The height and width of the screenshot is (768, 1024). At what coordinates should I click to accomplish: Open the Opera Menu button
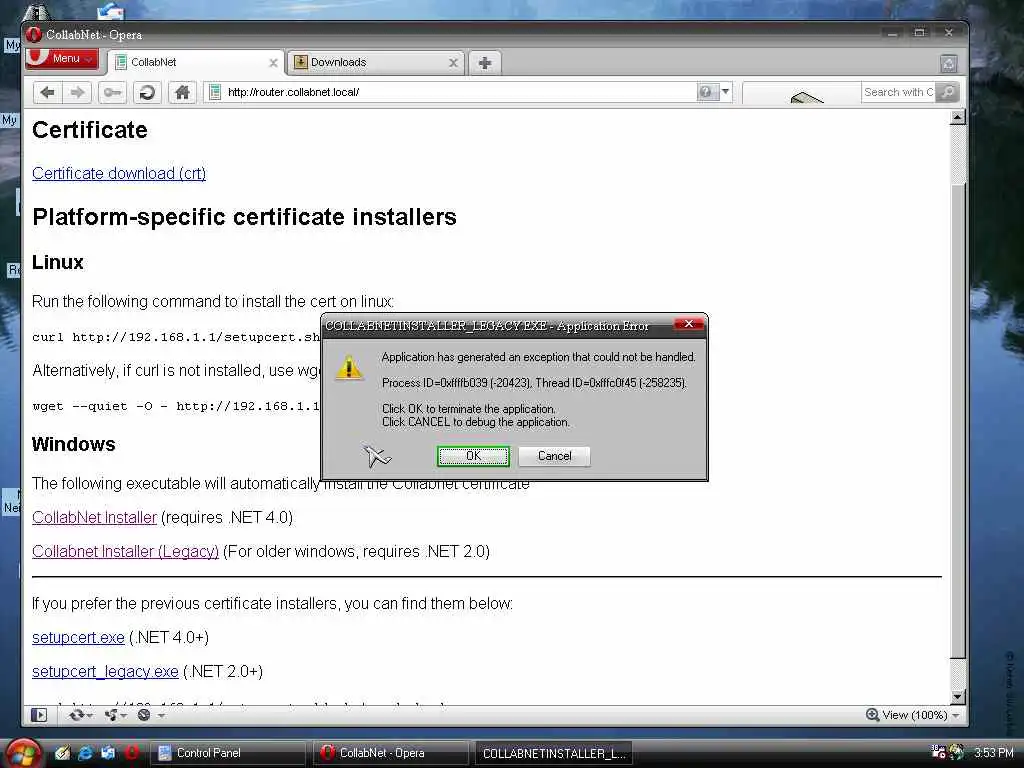(61, 59)
